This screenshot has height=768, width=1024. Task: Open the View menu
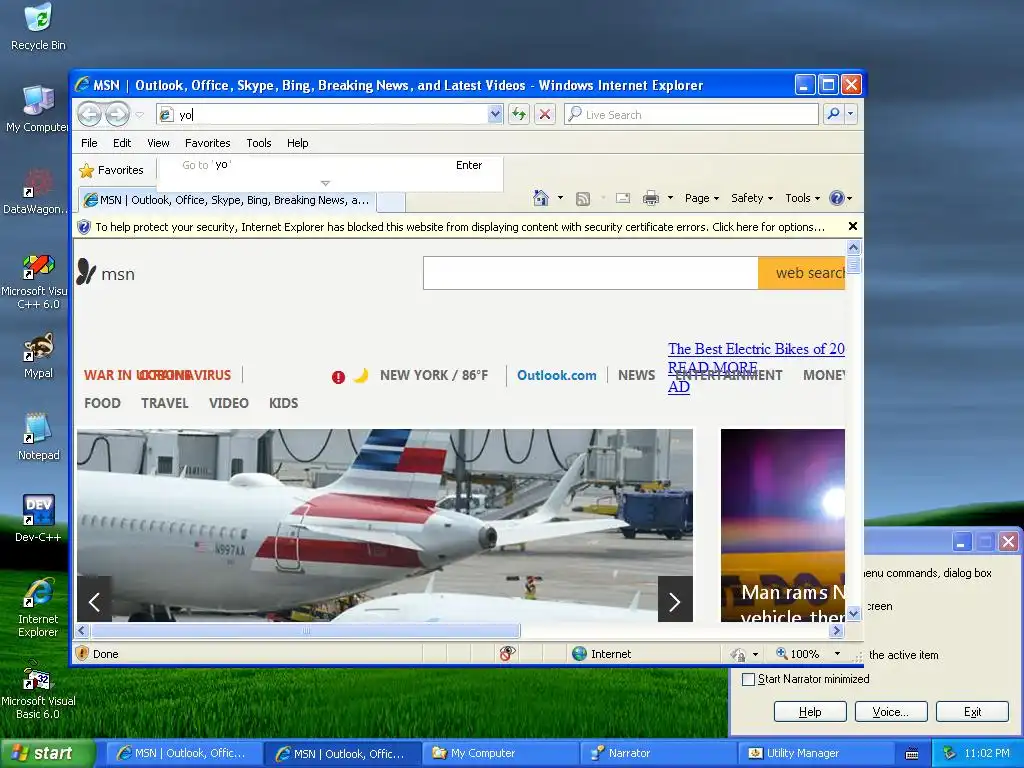158,143
